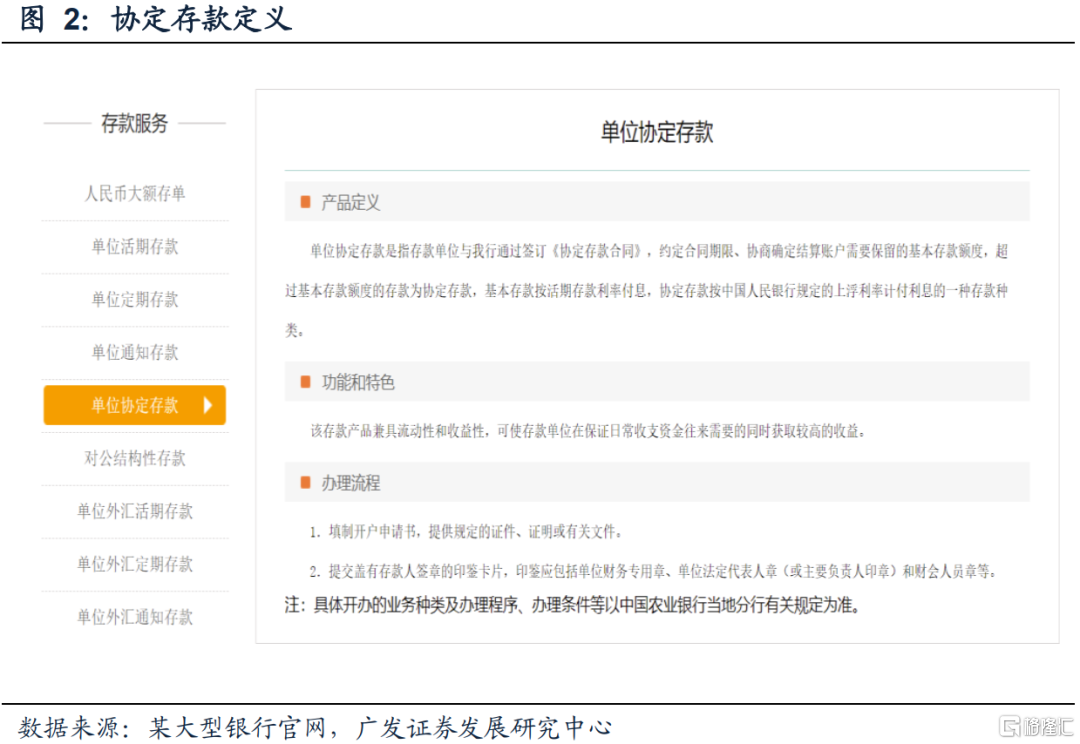
Task: Go to 单位定期存款 page
Action: (x=135, y=300)
